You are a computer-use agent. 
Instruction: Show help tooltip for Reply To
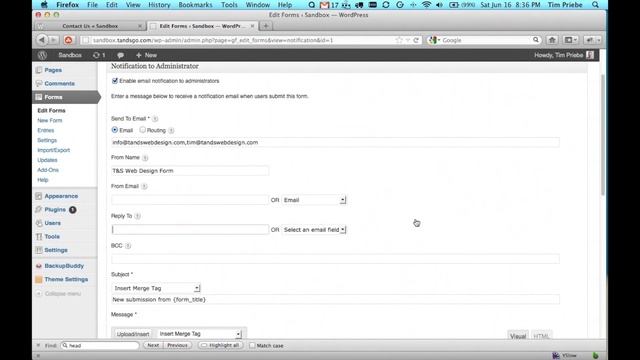[x=138, y=216]
